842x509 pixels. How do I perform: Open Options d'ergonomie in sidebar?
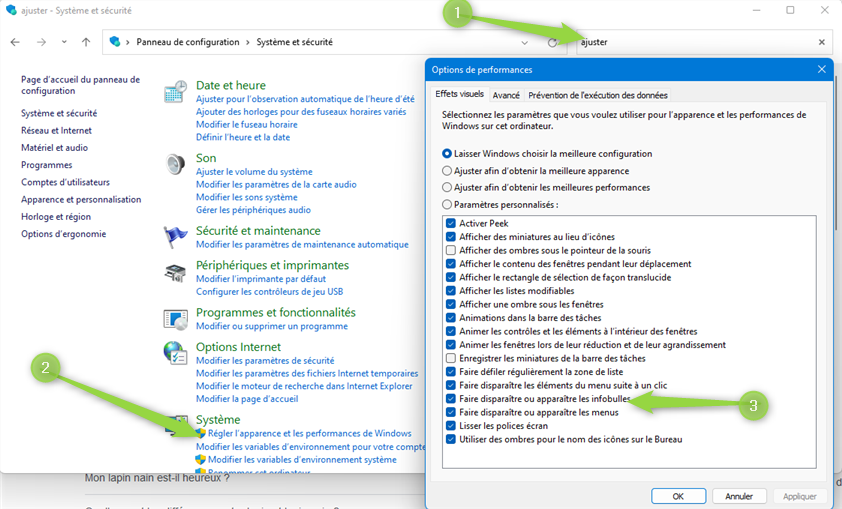(x=63, y=234)
